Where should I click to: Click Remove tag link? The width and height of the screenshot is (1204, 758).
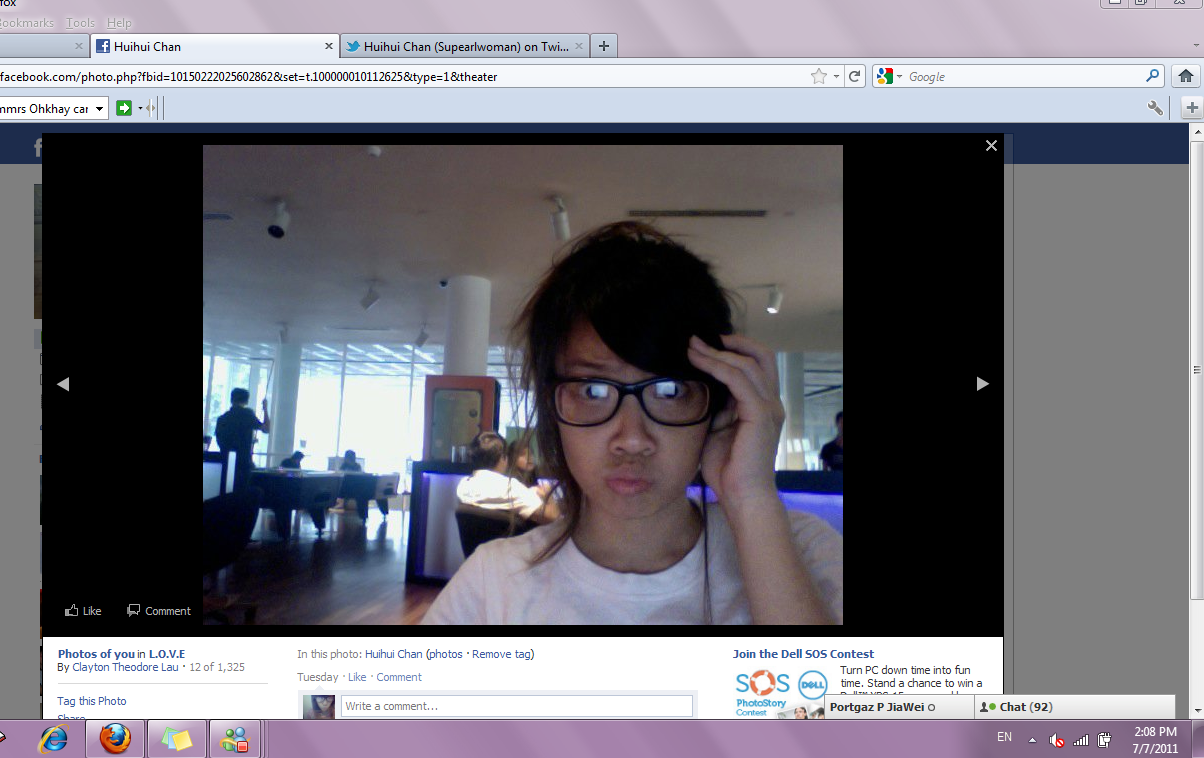pyautogui.click(x=501, y=654)
